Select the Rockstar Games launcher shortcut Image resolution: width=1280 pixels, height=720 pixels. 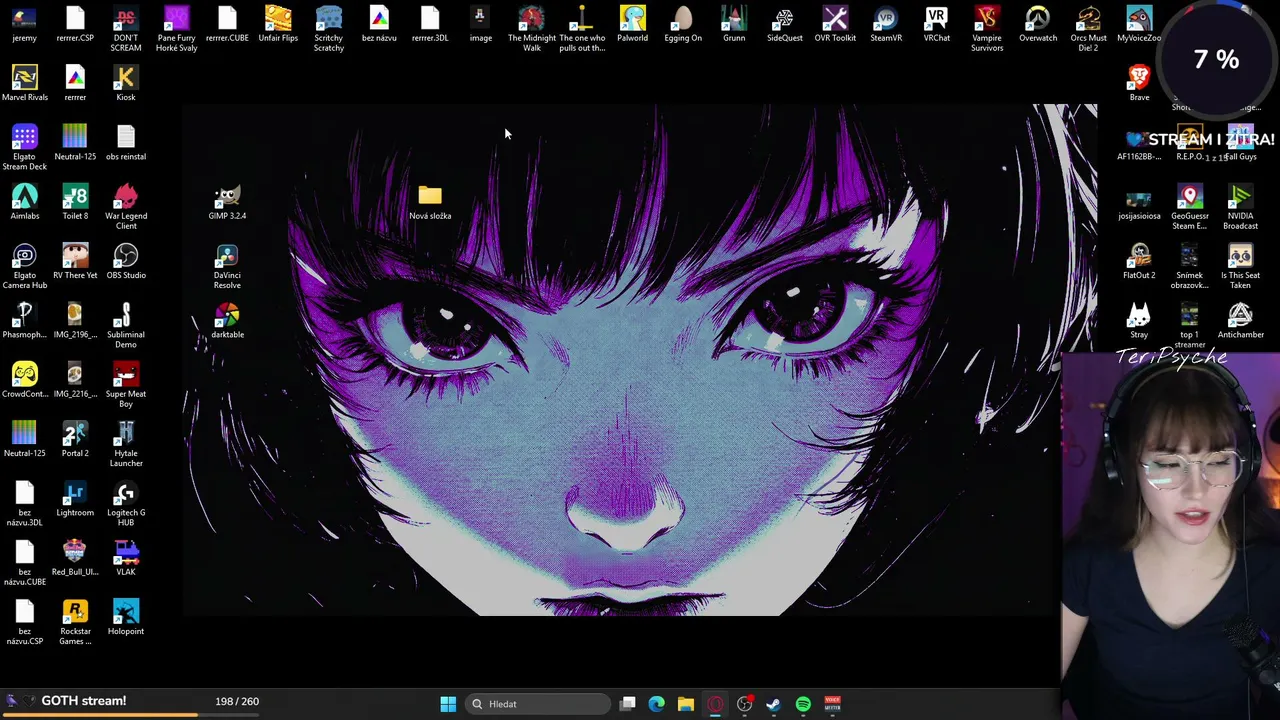pos(75,623)
